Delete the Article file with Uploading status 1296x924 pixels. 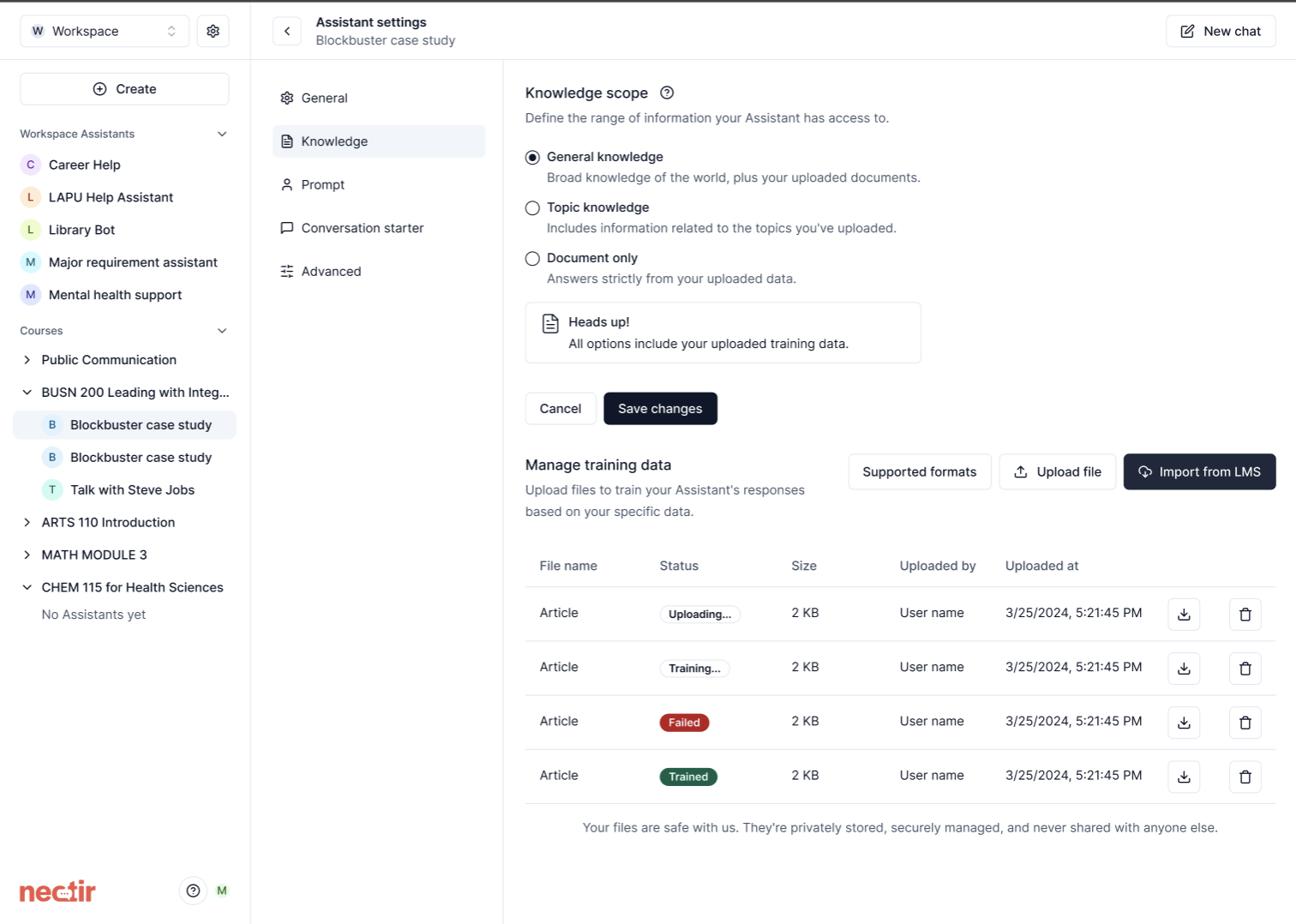click(x=1245, y=614)
